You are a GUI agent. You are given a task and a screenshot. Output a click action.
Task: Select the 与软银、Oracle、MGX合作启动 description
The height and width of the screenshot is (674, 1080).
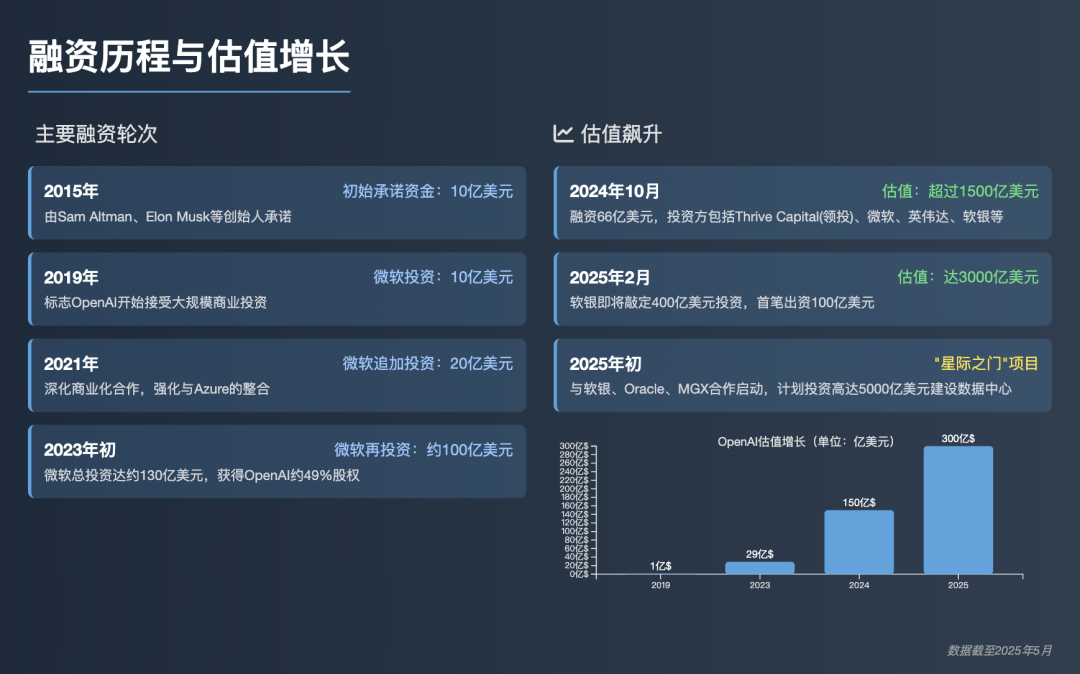[x=791, y=389]
